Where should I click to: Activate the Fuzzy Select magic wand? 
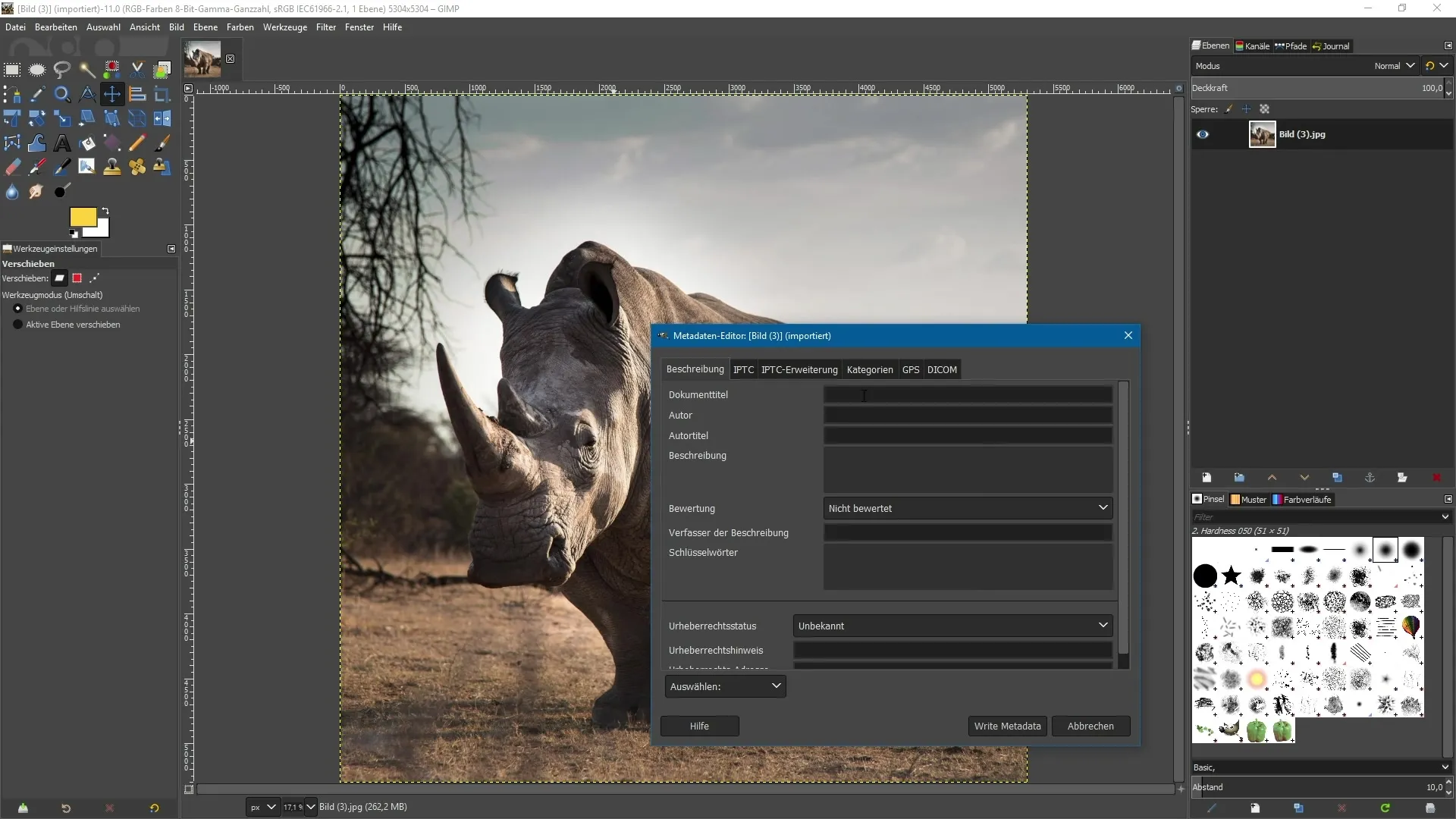click(87, 70)
